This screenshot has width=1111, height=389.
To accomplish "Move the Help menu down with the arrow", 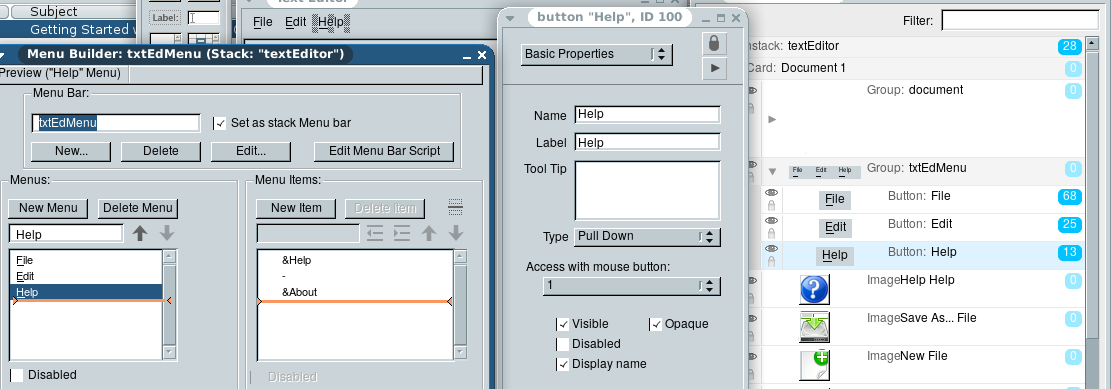I will [x=166, y=233].
